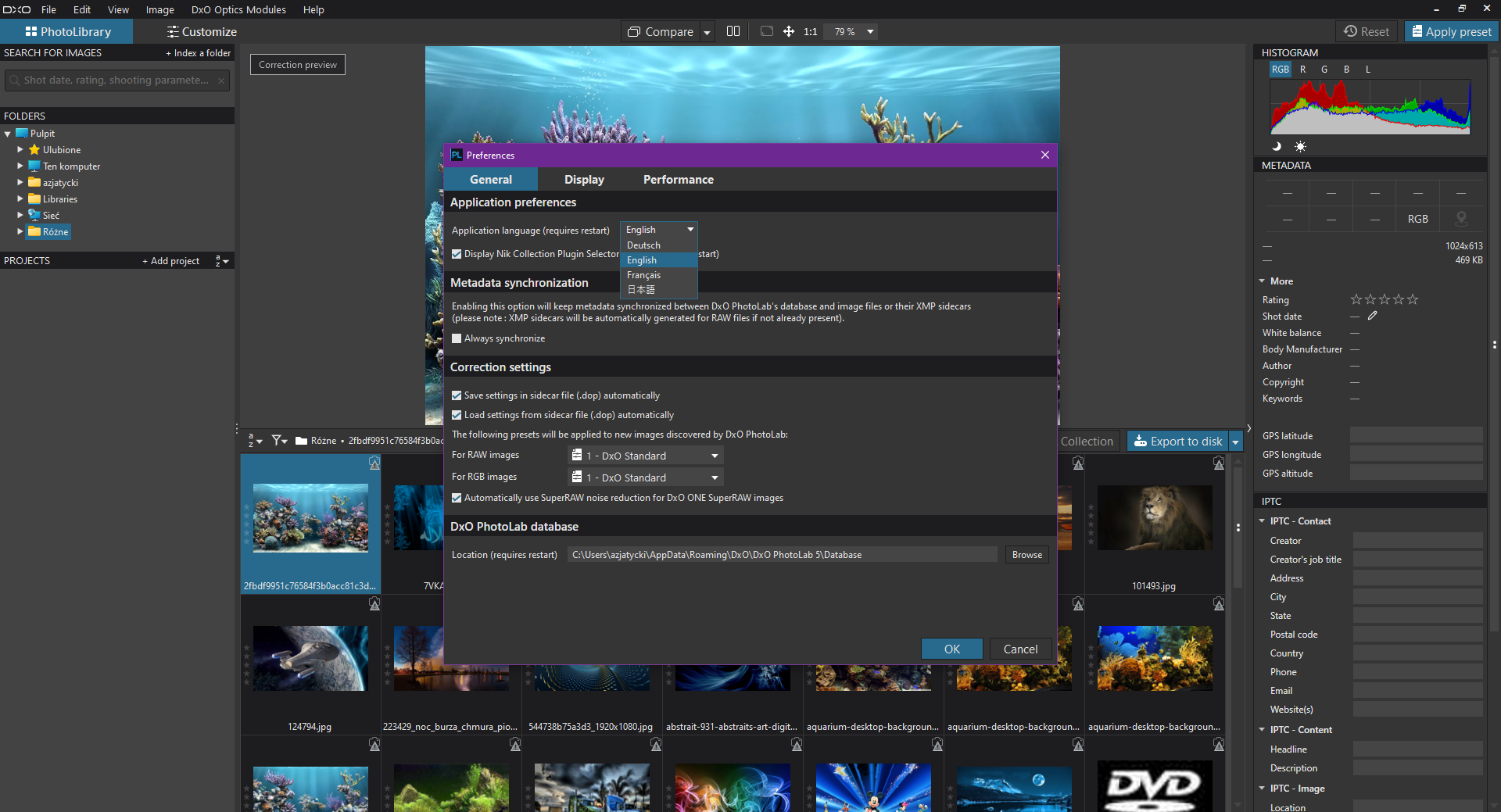Viewport: 1501px width, 812px height.
Task: Click warning badge on 124794.jpg thumbnail
Action: (374, 604)
